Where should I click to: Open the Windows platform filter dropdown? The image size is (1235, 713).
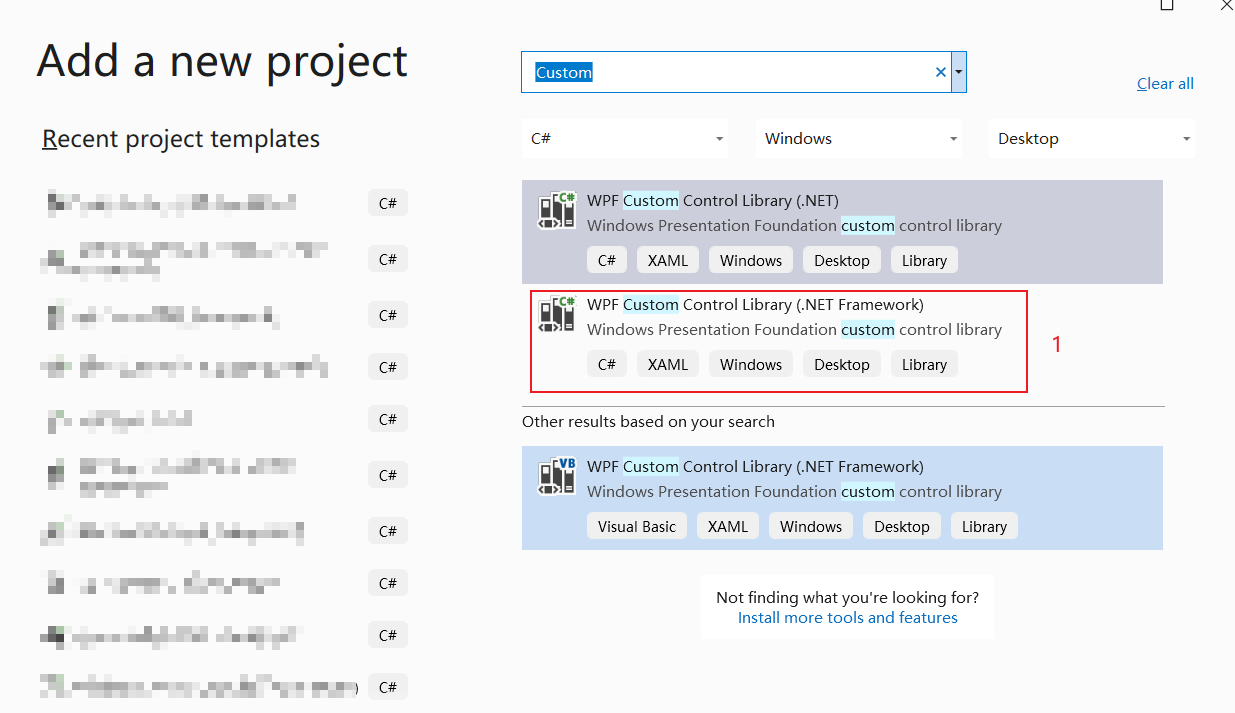tap(859, 139)
